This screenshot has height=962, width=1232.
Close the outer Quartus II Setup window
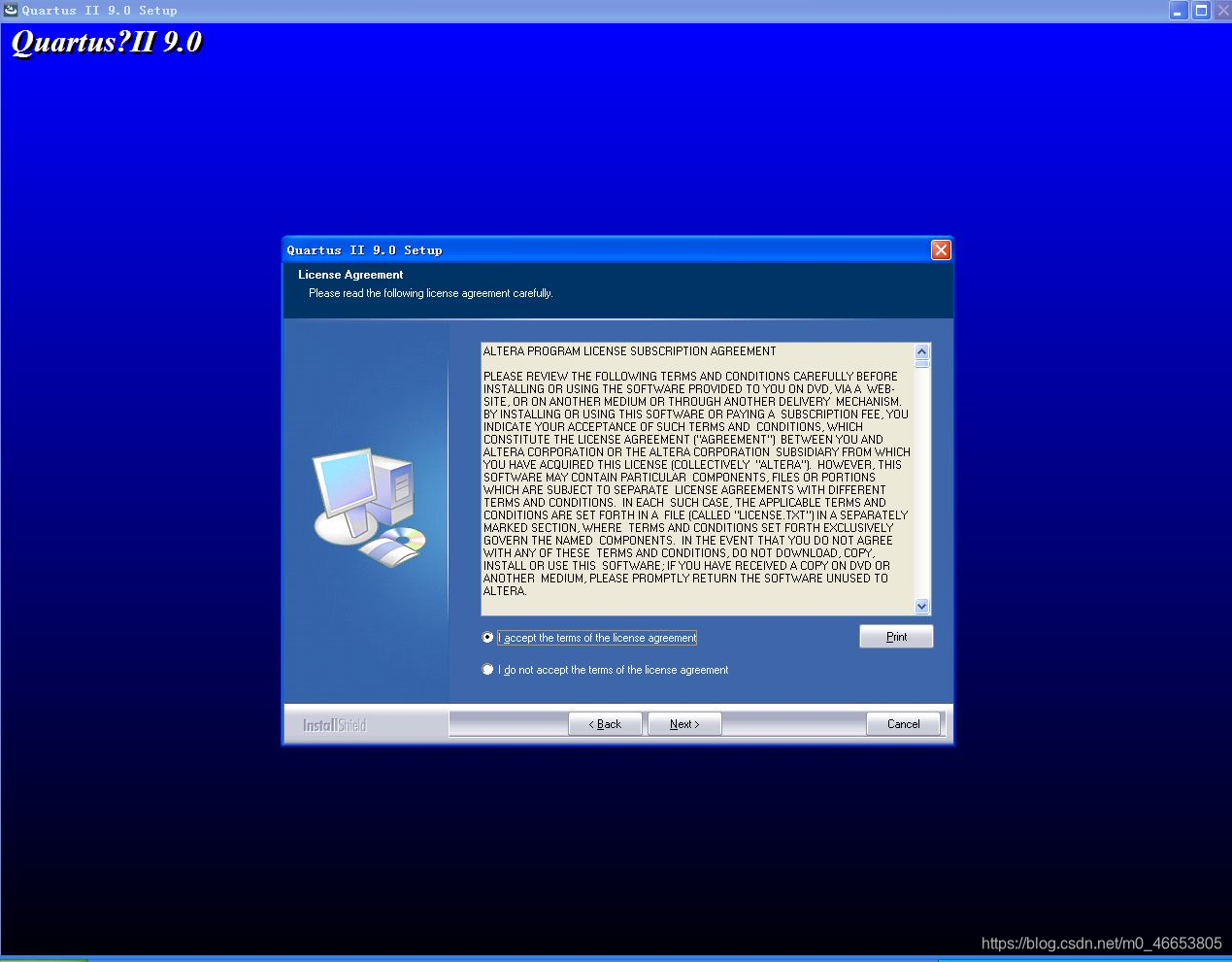click(1222, 11)
